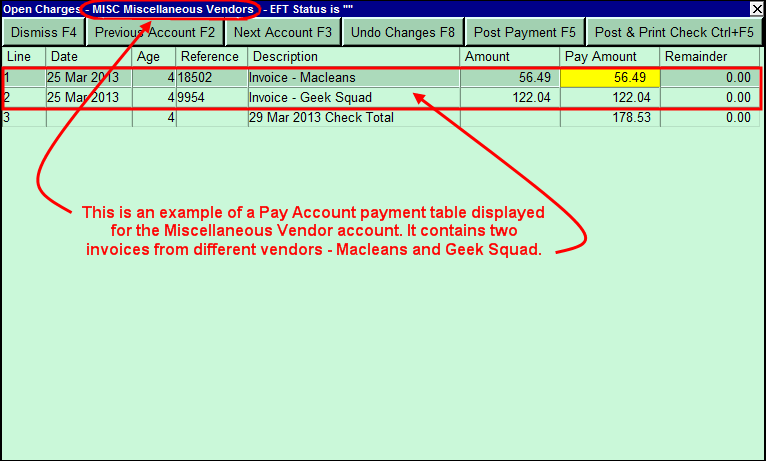Click the Date column header
The image size is (766, 461).
coord(88,57)
